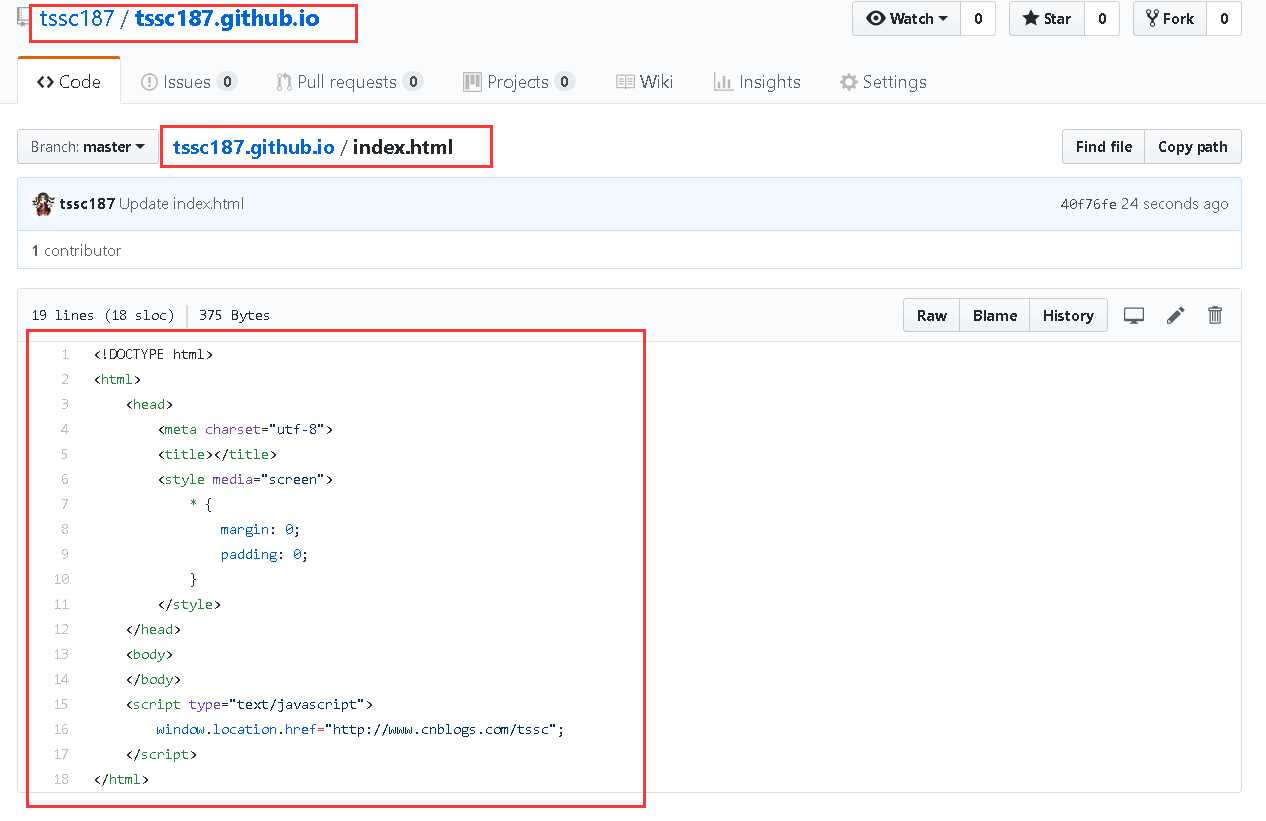Screen dimensions: 1266x821
Task: View the Raw file
Action: (x=931, y=315)
